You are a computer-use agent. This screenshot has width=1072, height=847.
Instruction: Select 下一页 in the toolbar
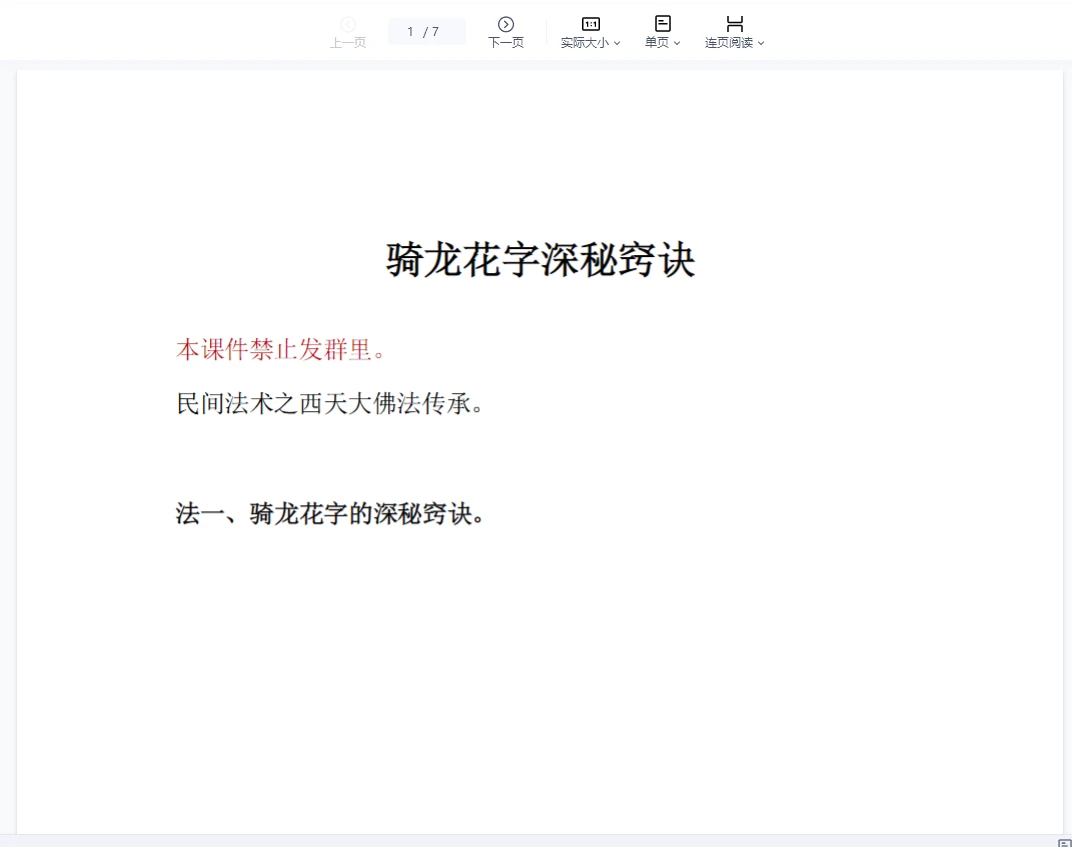[x=506, y=30]
